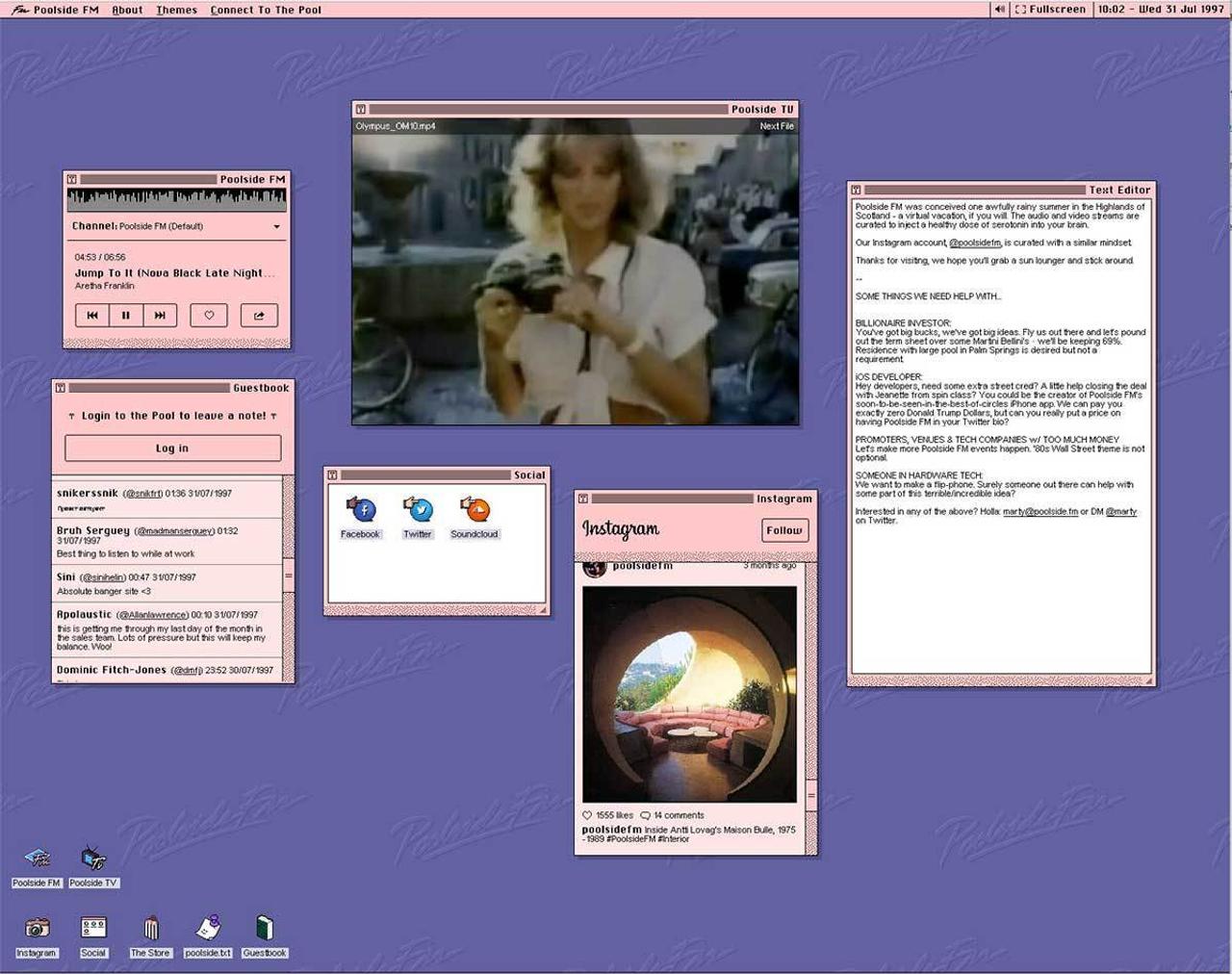
Task: Close the Social window
Action: click(332, 475)
